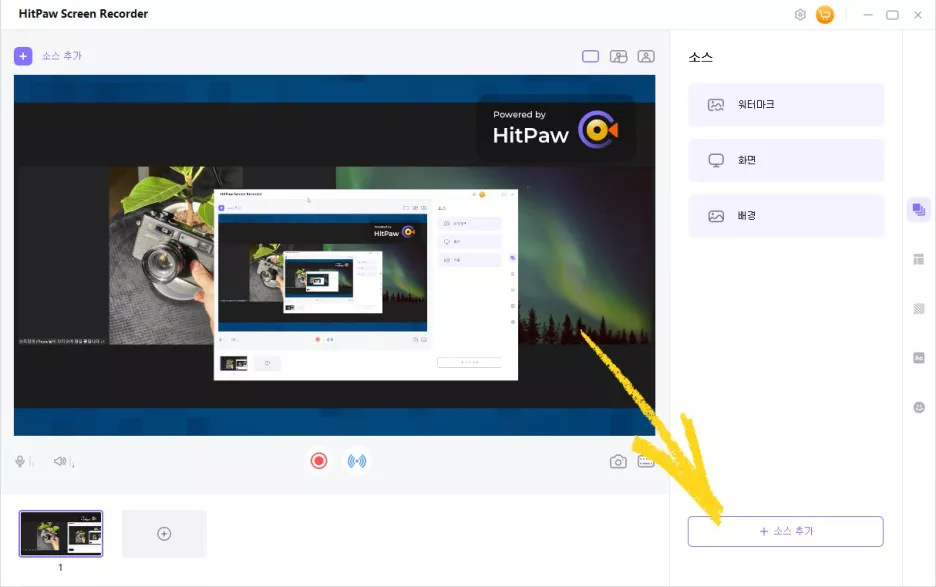
Task: Open the keyboard display icon
Action: click(x=645, y=462)
